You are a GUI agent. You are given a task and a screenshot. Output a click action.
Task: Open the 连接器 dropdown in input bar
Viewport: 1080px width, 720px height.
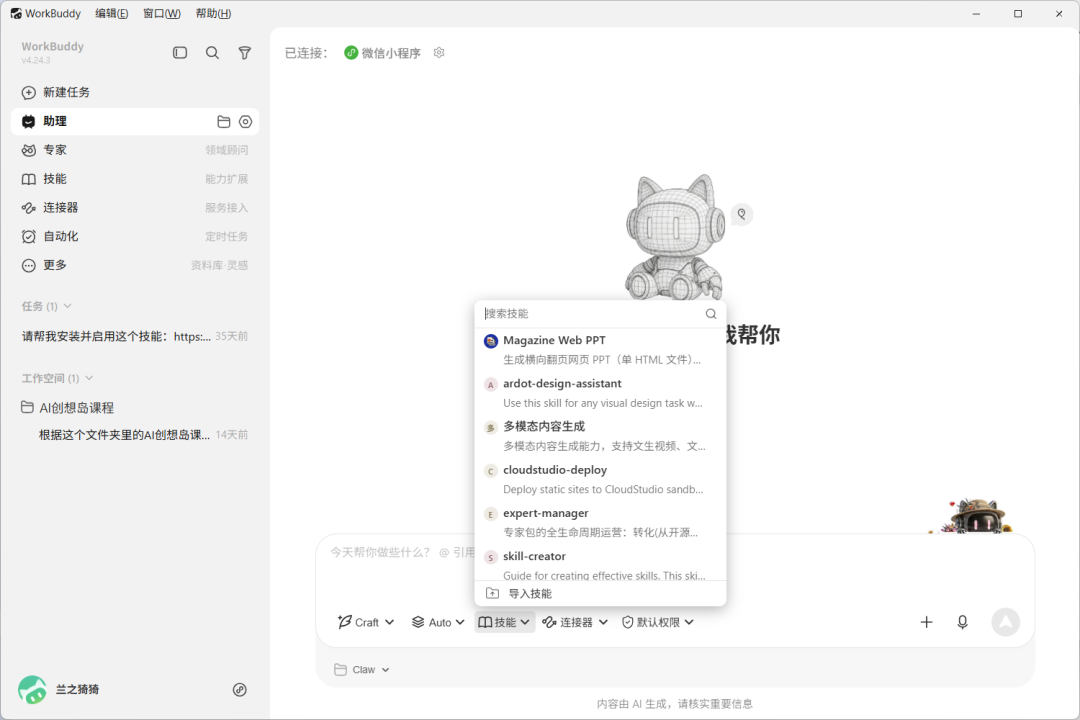click(x=575, y=622)
